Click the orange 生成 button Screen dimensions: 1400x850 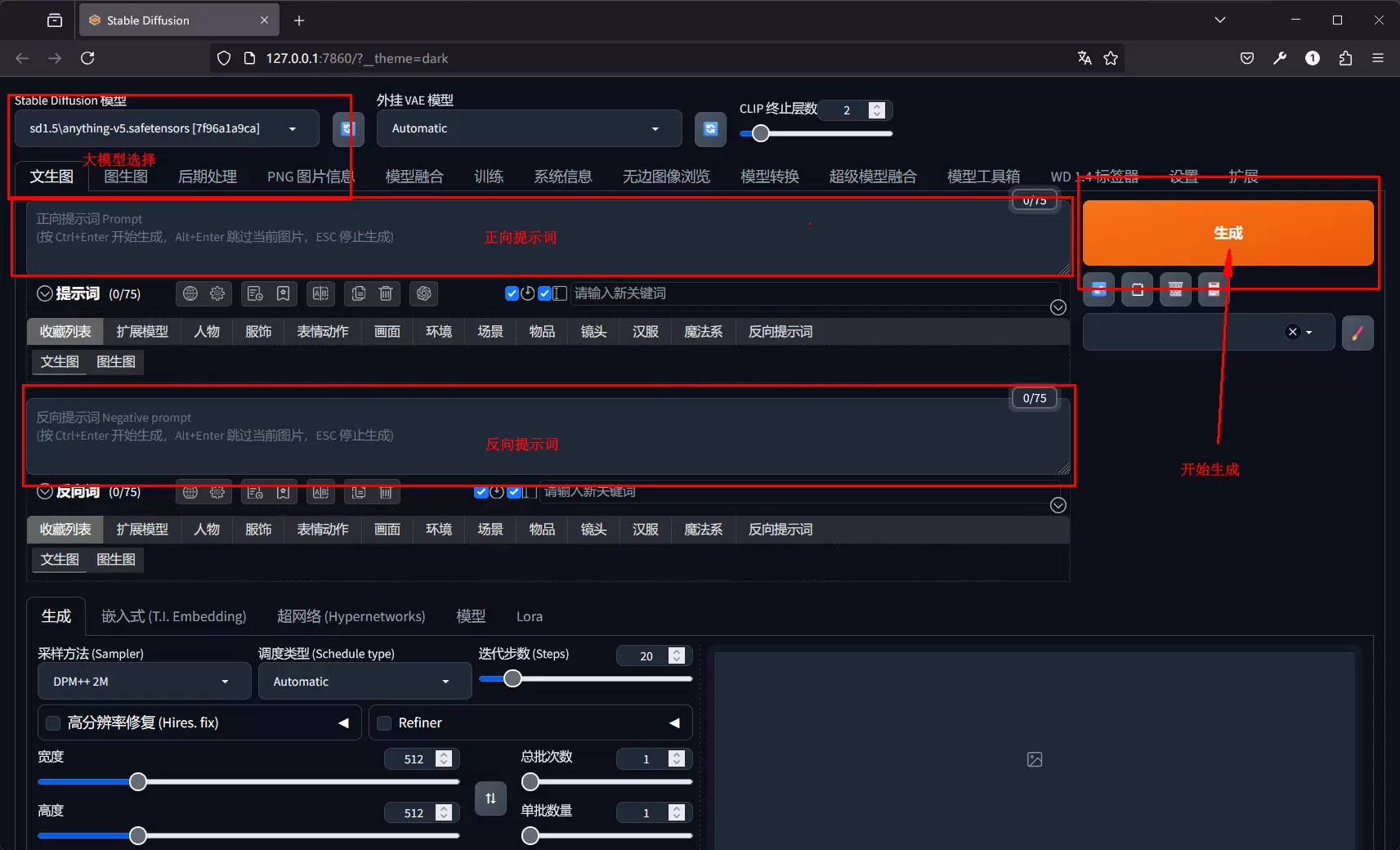pyautogui.click(x=1228, y=233)
